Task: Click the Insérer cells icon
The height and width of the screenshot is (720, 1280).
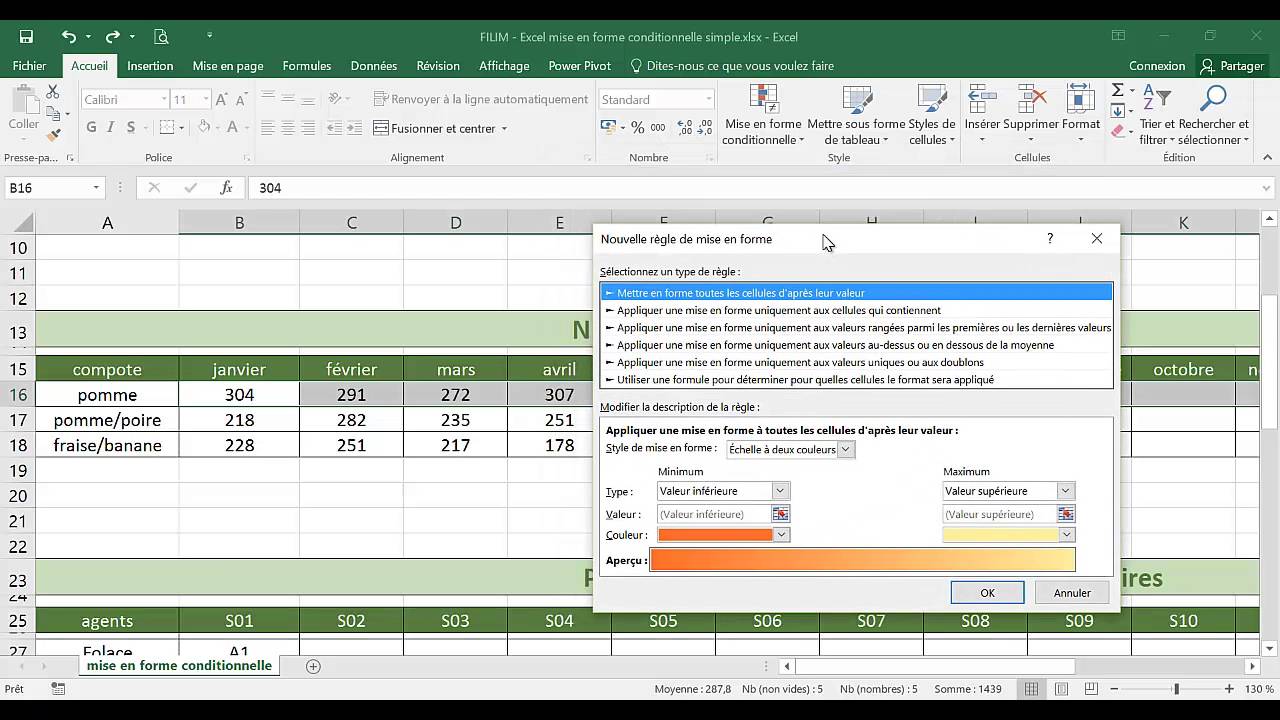Action: point(982,100)
